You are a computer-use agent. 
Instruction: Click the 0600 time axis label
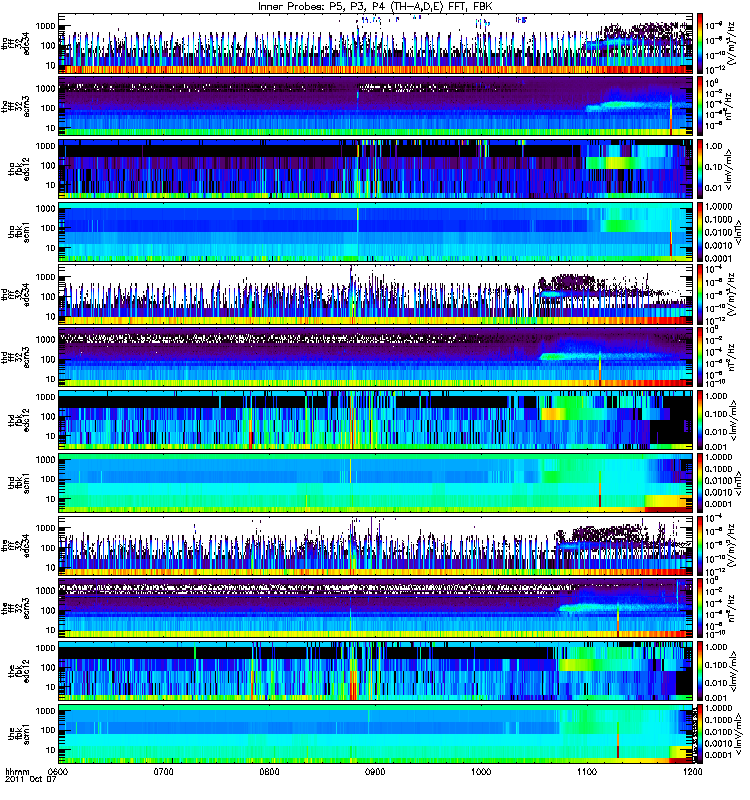[58, 771]
